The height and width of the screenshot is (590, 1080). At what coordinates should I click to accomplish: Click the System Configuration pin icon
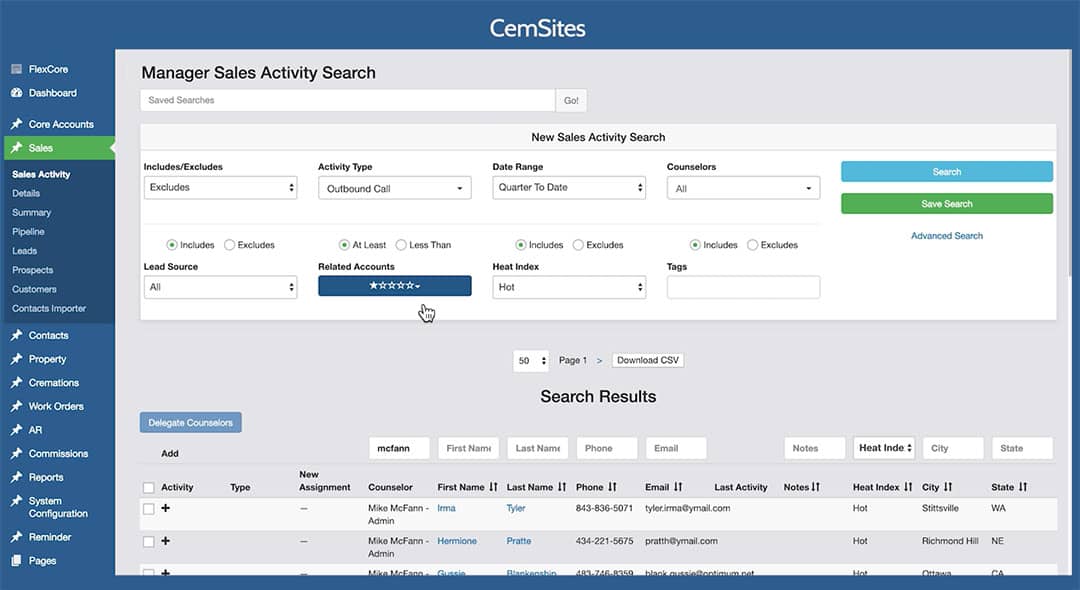(x=17, y=501)
